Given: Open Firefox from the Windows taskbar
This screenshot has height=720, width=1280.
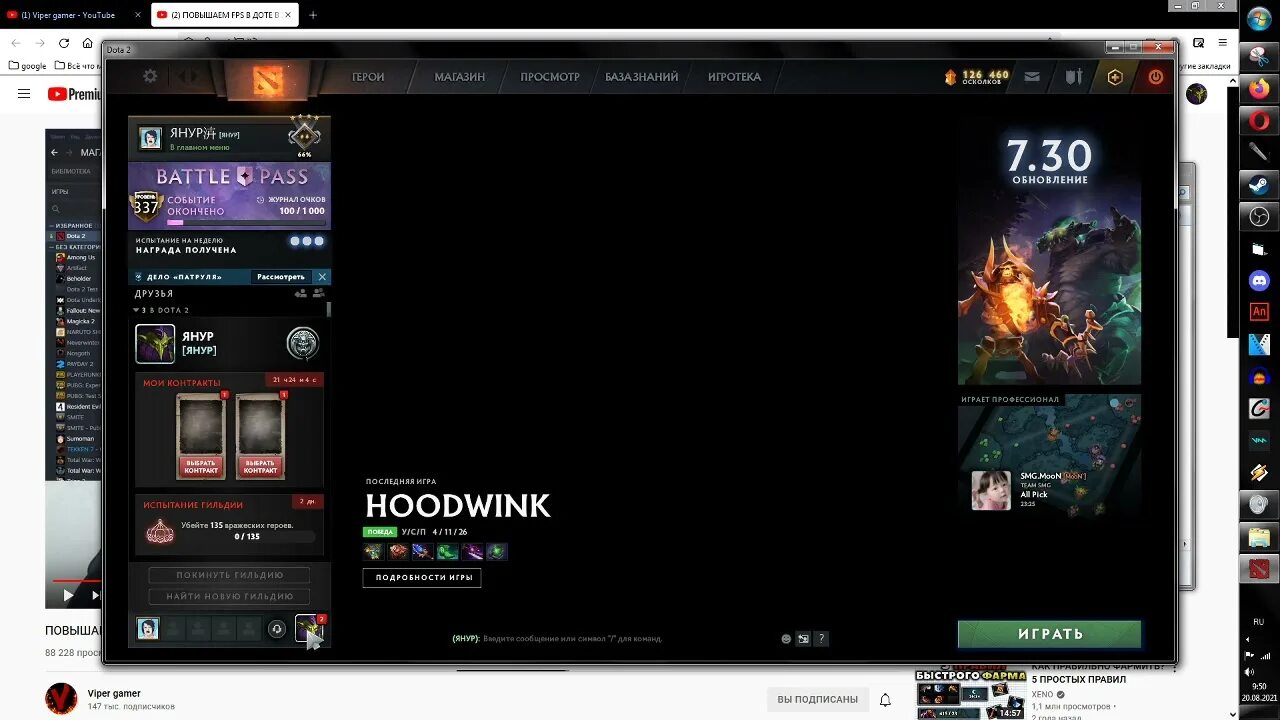Looking at the screenshot, I should point(1259,89).
